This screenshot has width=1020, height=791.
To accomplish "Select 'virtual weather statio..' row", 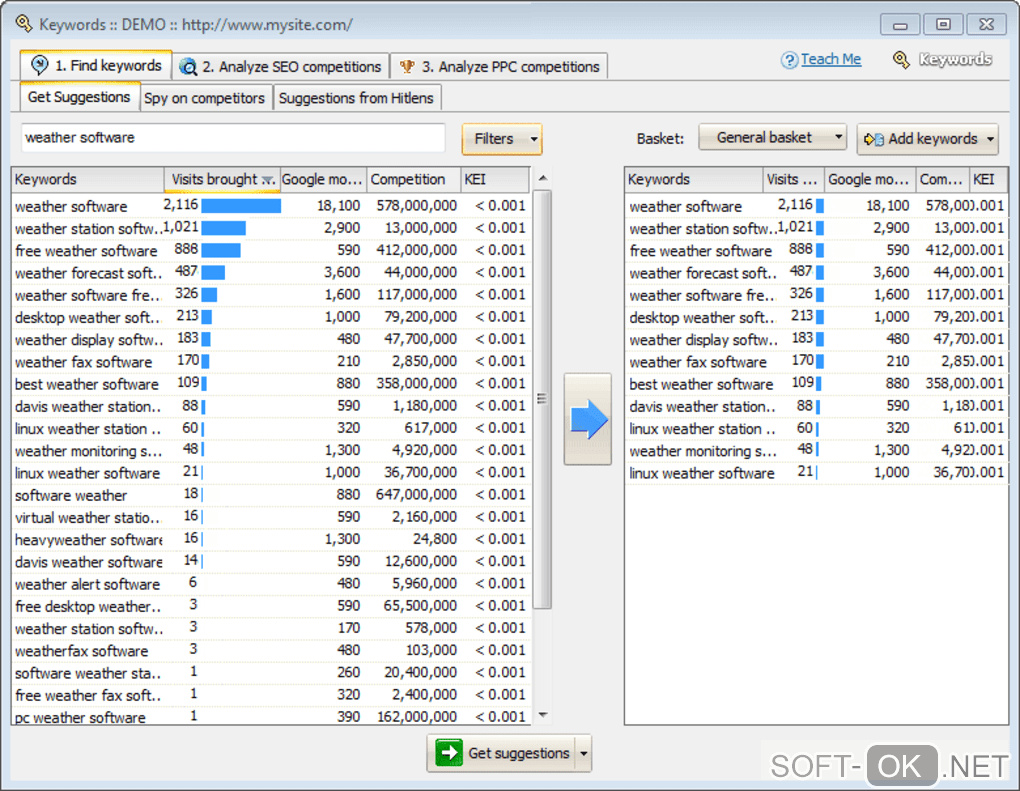I will pyautogui.click(x=271, y=517).
